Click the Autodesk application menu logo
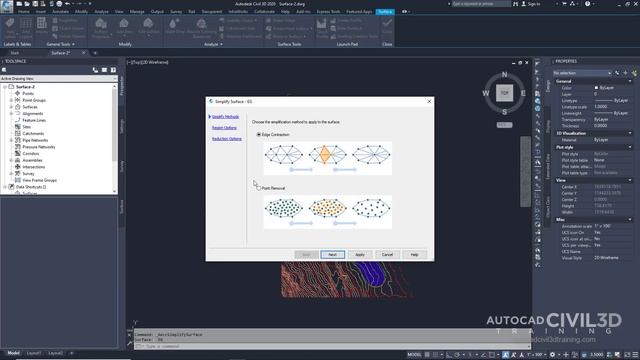The width and height of the screenshot is (640, 360). pyautogui.click(x=6, y=6)
